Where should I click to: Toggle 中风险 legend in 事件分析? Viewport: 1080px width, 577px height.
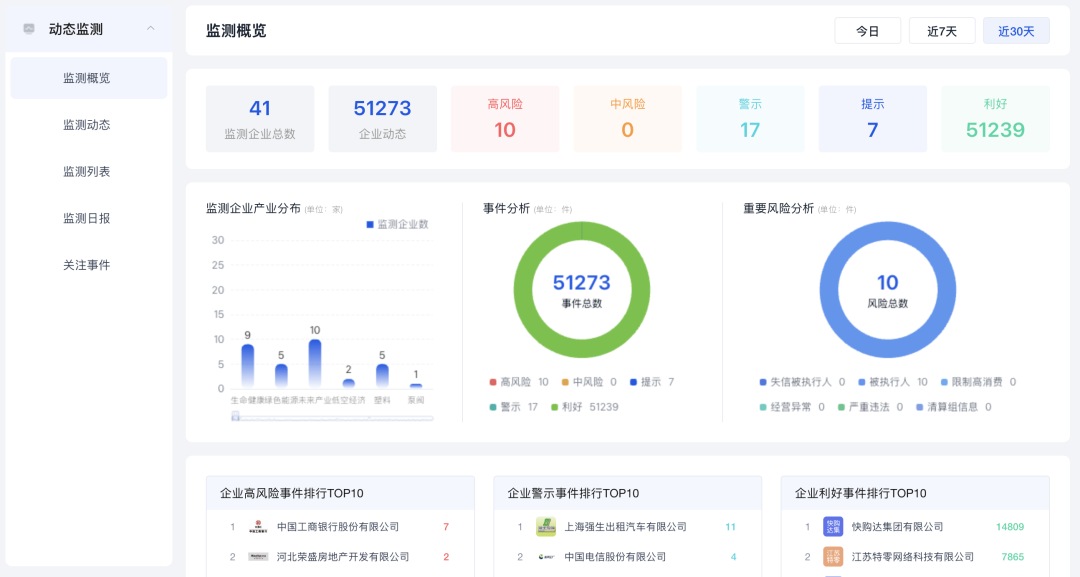pyautogui.click(x=589, y=382)
